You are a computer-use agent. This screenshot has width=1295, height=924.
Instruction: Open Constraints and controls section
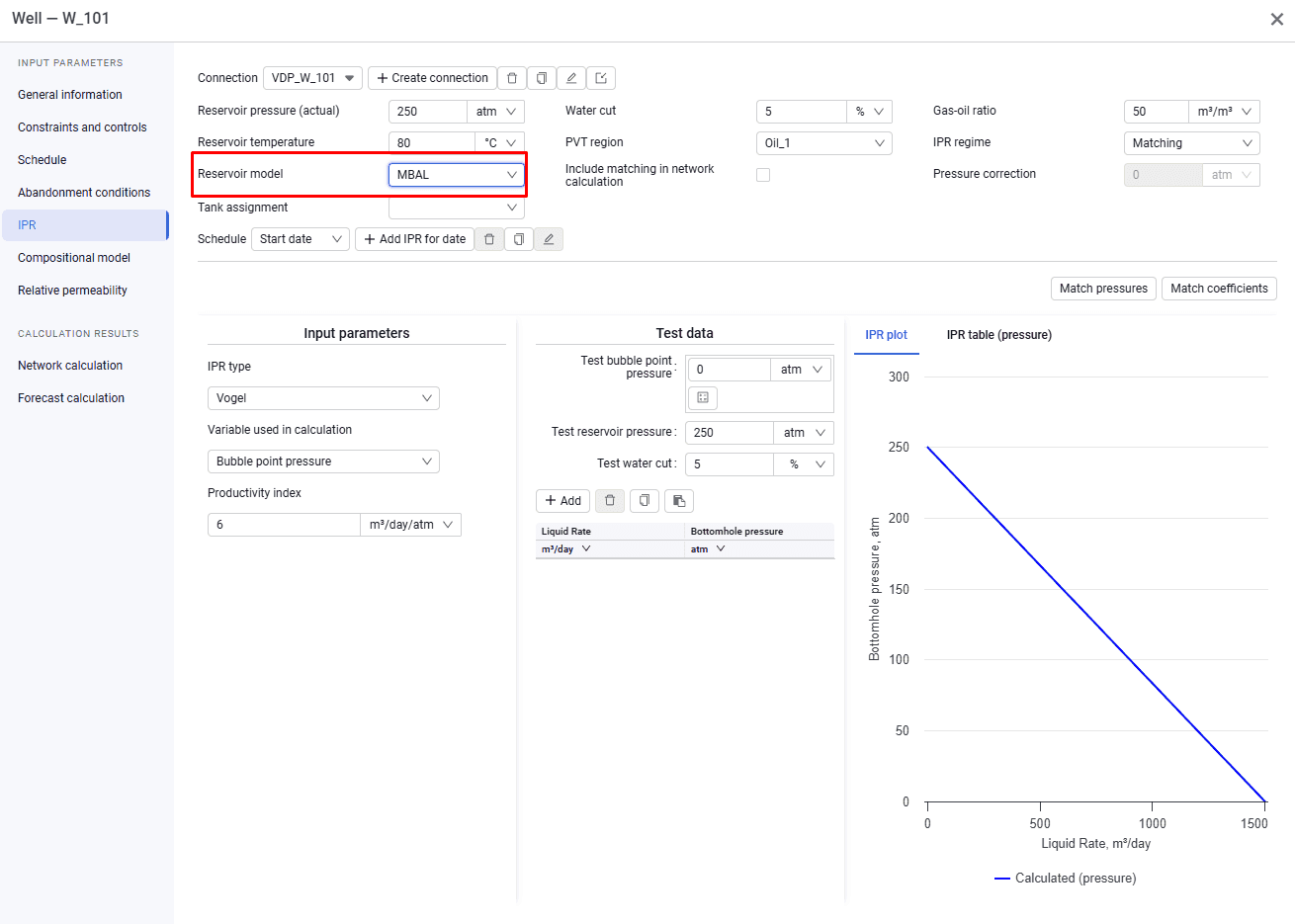click(82, 127)
